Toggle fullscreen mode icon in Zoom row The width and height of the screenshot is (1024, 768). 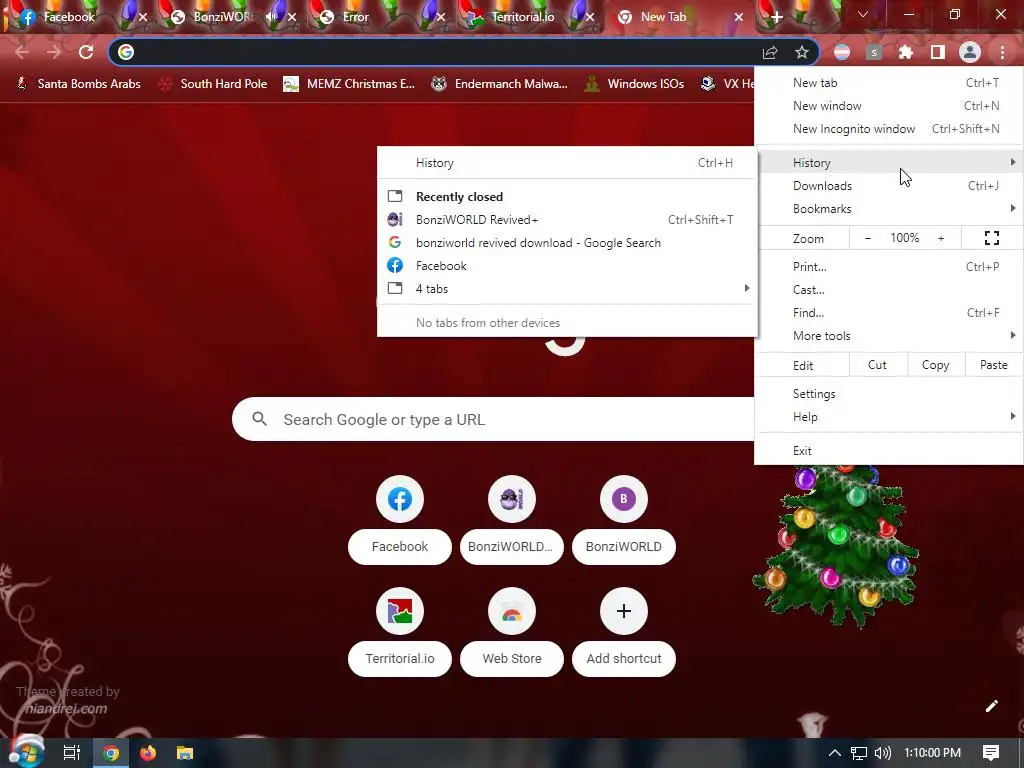[x=991, y=238]
